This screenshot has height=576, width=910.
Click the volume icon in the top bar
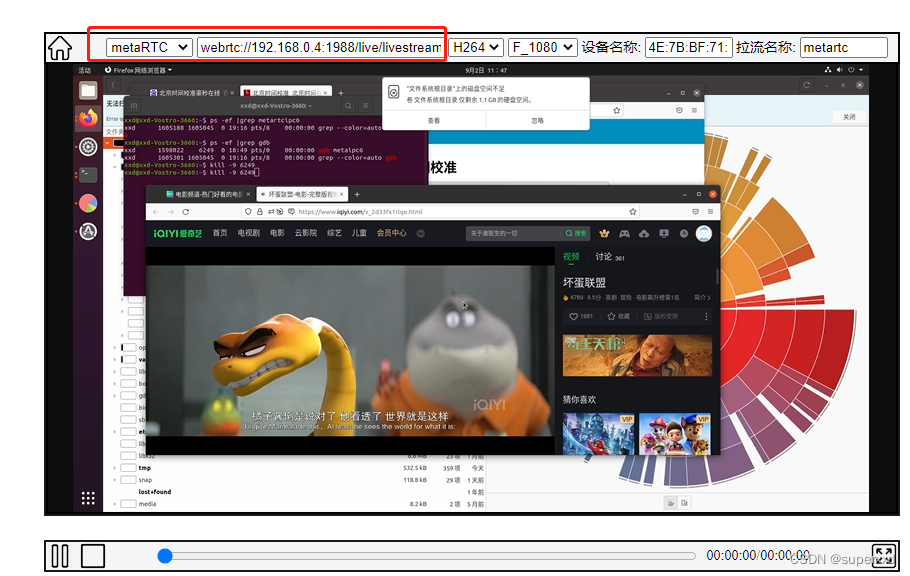[839, 70]
